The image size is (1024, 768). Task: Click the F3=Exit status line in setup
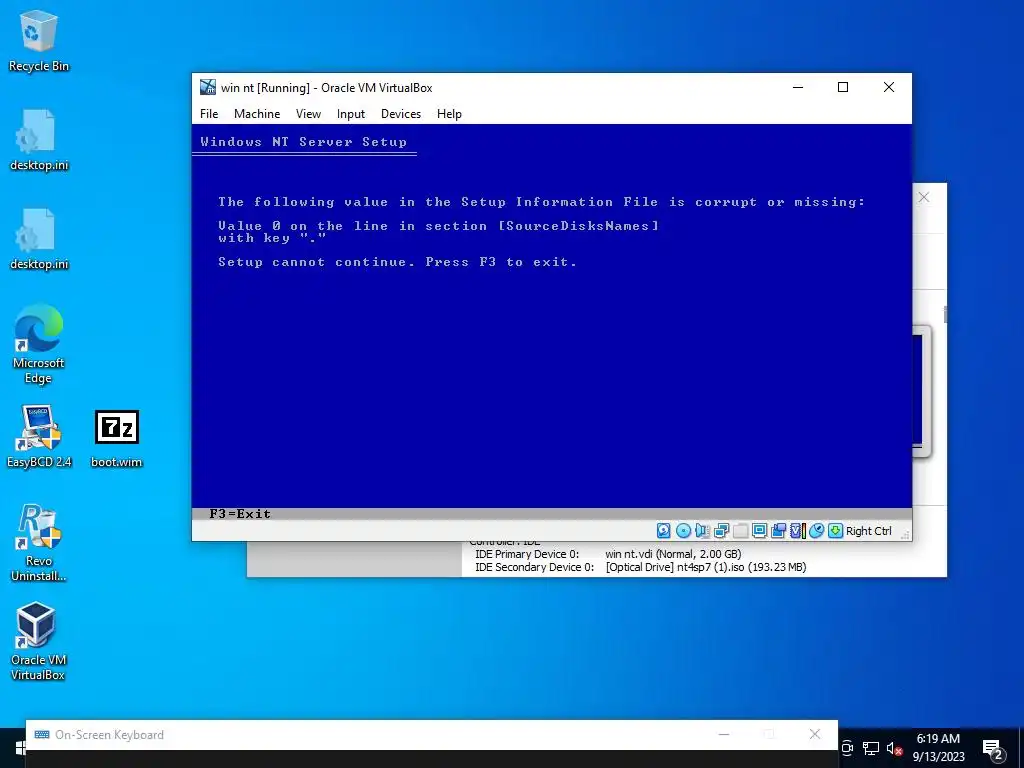point(240,514)
